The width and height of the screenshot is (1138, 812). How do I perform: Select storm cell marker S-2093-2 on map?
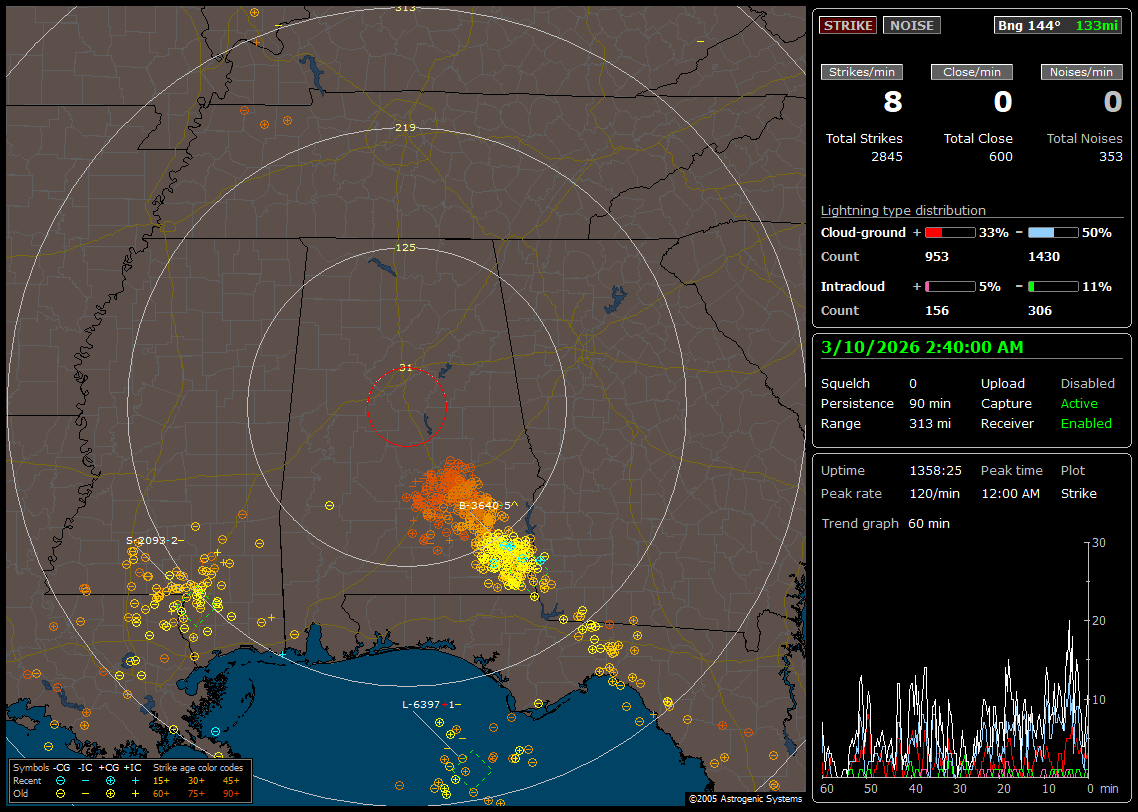pyautogui.click(x=152, y=540)
